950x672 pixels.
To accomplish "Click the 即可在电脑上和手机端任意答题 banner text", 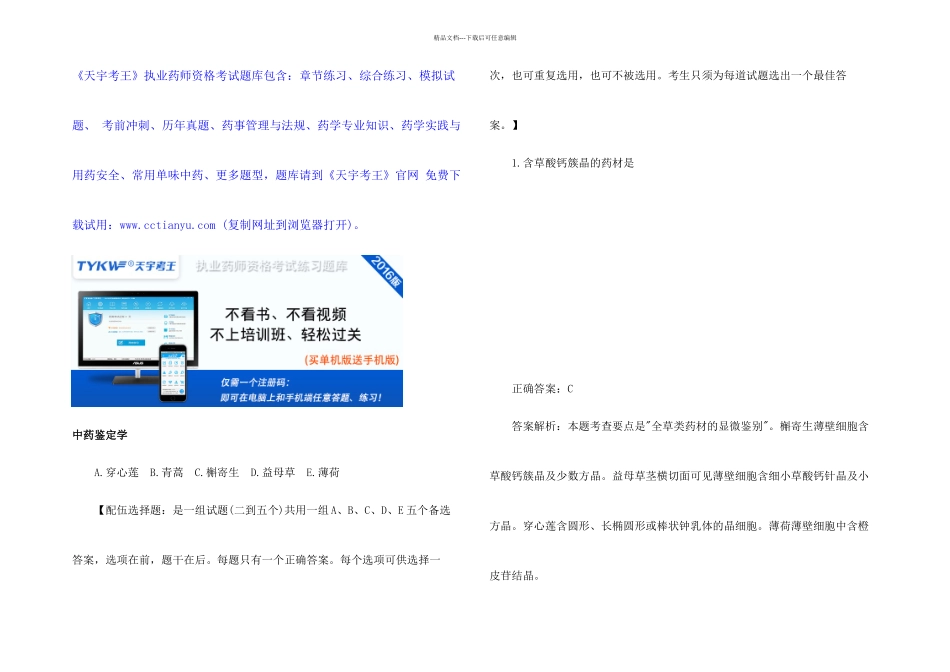I will tap(301, 398).
